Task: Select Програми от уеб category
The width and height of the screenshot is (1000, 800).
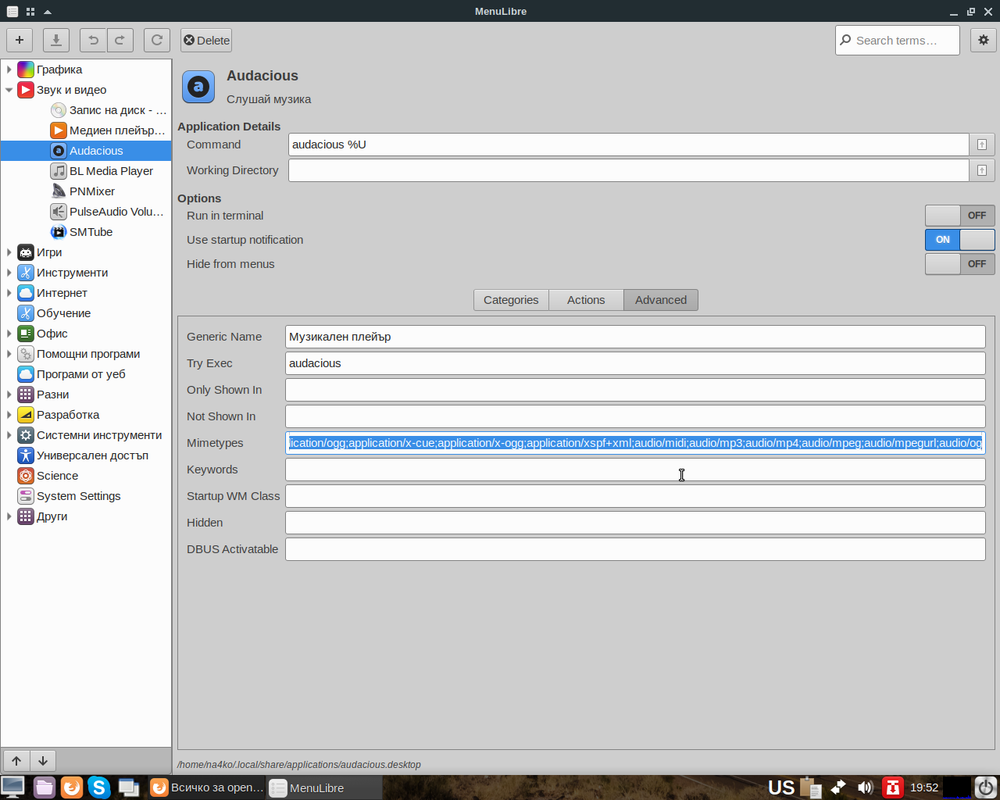Action: tap(81, 374)
